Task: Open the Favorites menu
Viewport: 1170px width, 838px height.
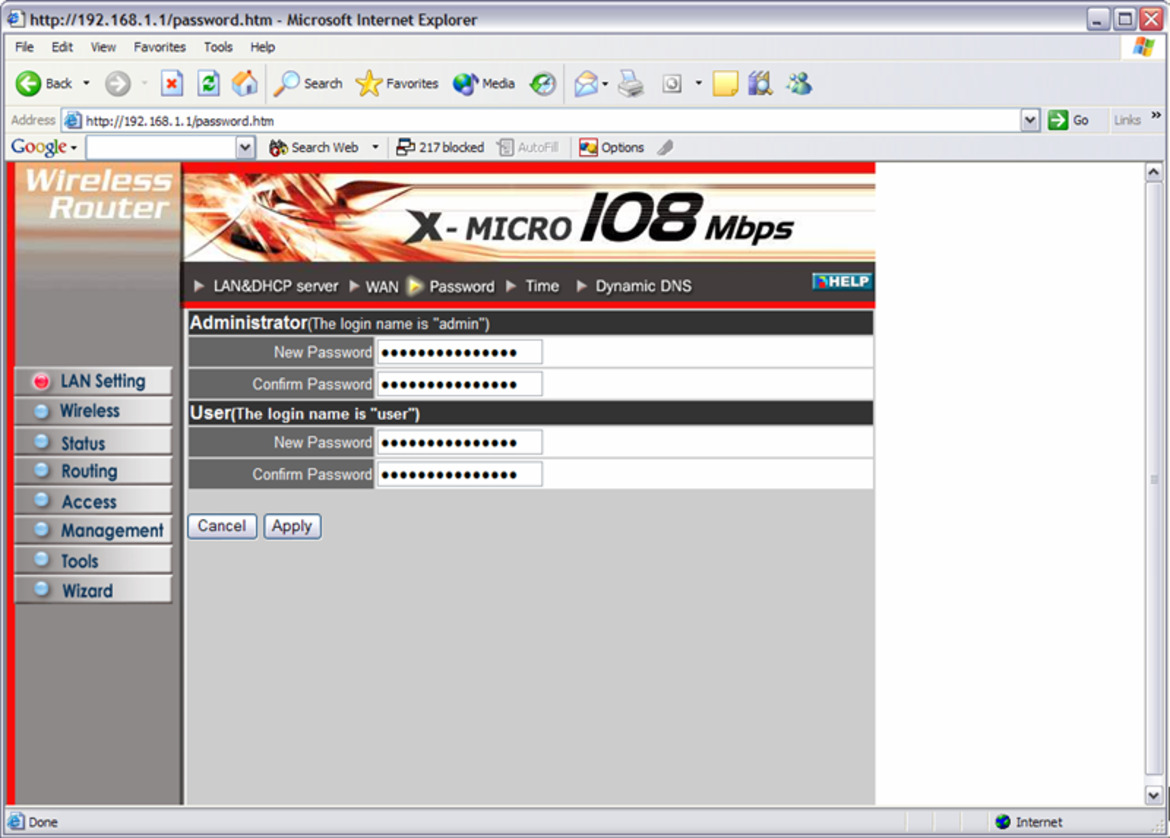Action: 160,47
